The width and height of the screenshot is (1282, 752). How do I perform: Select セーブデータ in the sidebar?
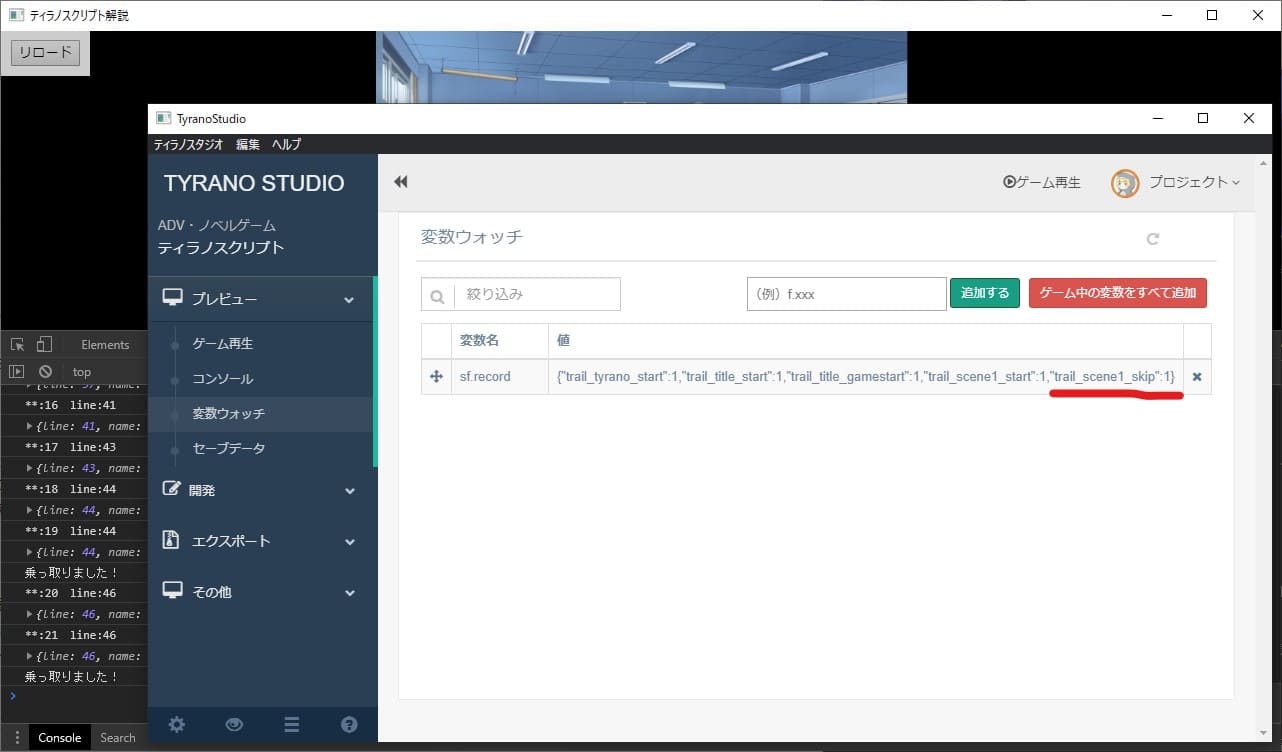click(229, 448)
